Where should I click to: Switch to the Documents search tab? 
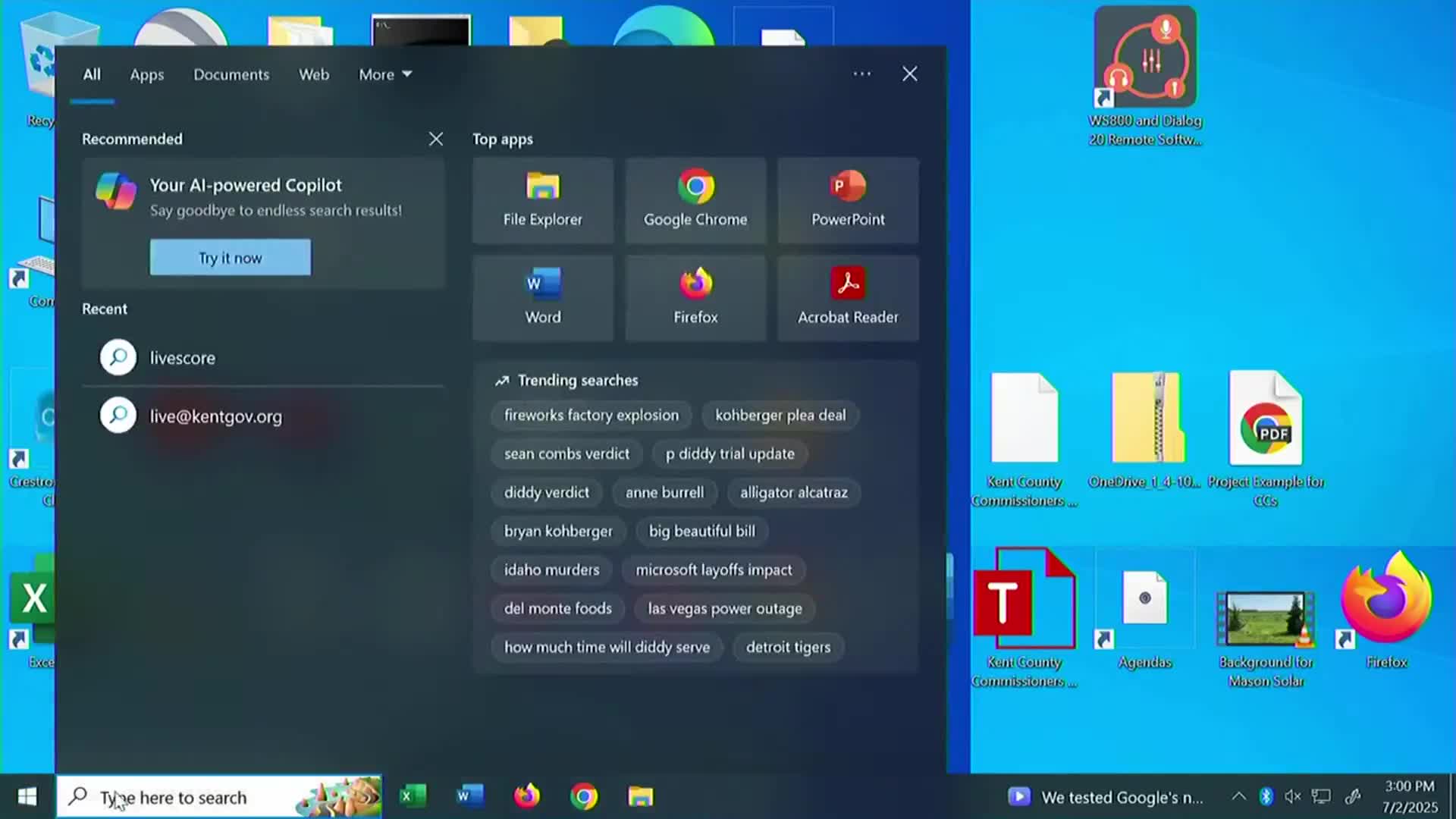click(231, 74)
